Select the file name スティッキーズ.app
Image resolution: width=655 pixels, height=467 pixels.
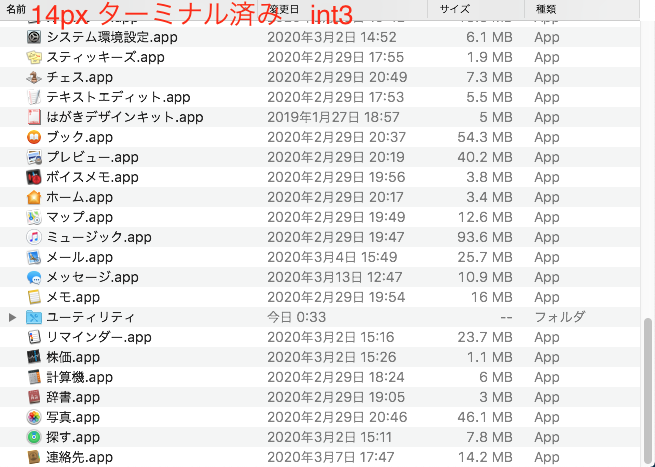click(x=105, y=57)
